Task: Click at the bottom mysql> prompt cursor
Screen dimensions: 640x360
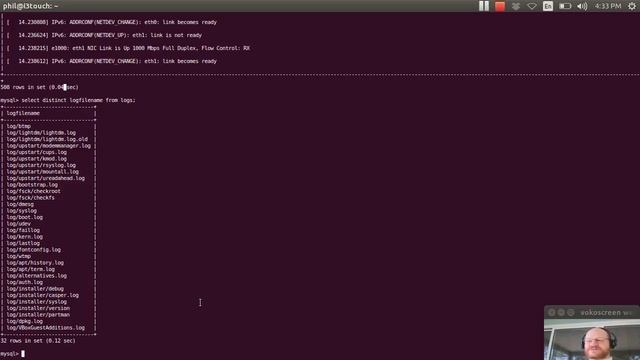Action: (23, 354)
